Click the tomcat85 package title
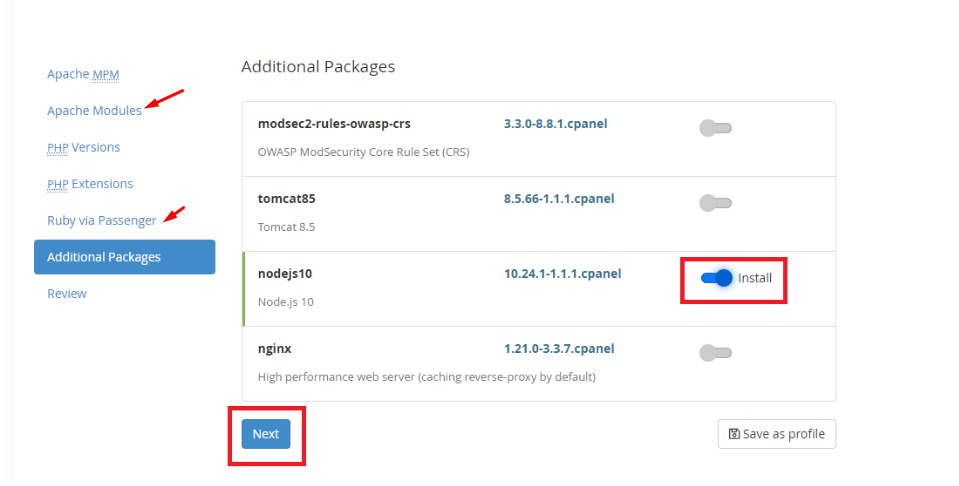 pyautogui.click(x=286, y=199)
